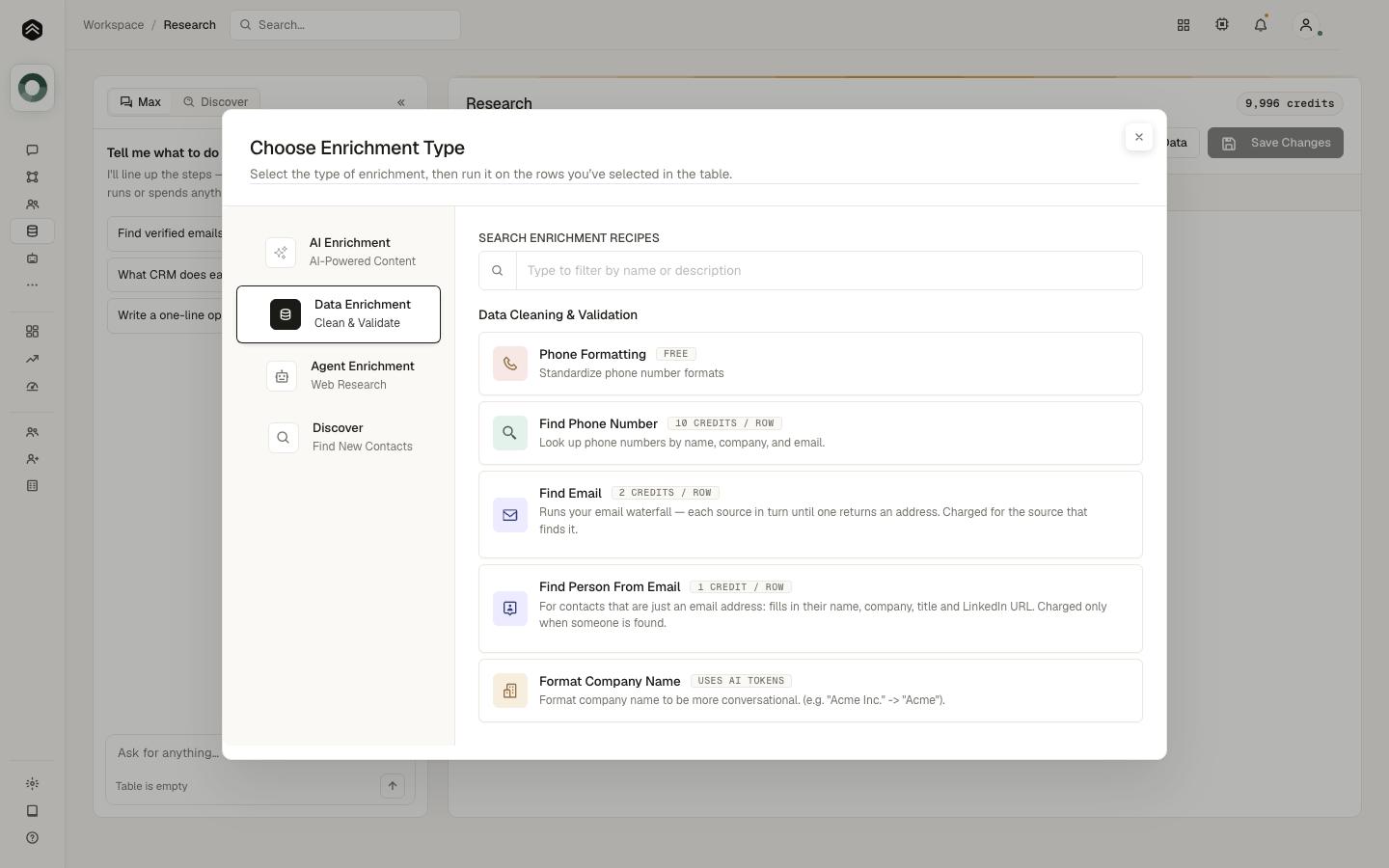This screenshot has width=1389, height=868.
Task: Click the 9,996 credits badge
Action: 1290,103
